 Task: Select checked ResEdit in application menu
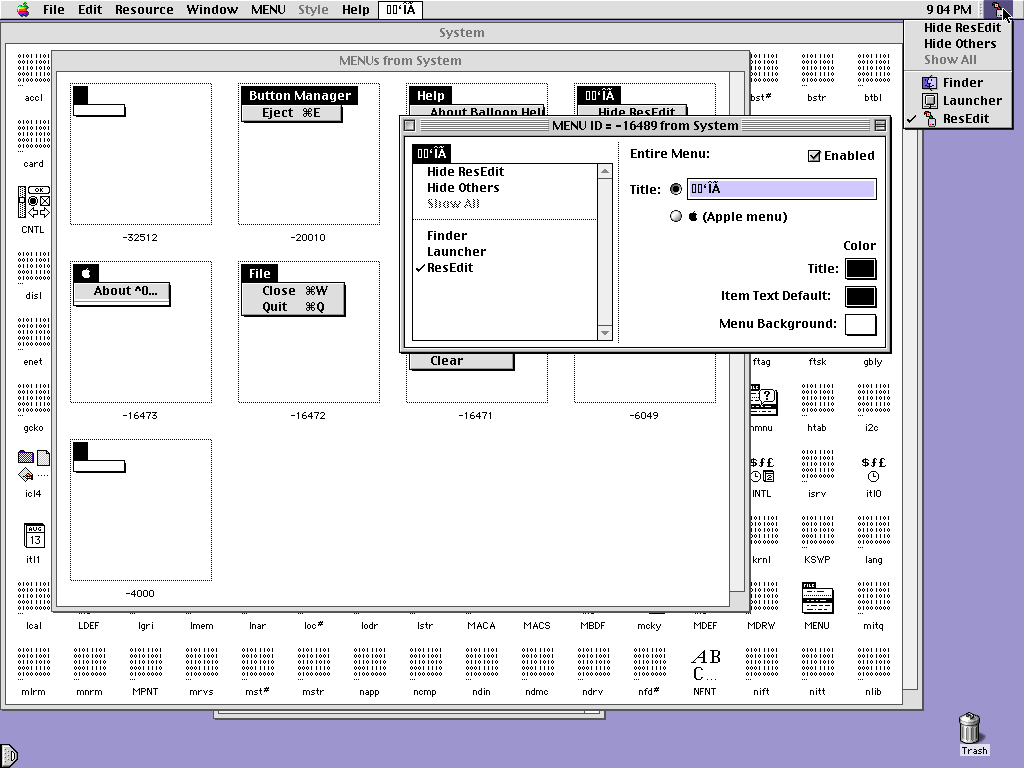coord(958,119)
